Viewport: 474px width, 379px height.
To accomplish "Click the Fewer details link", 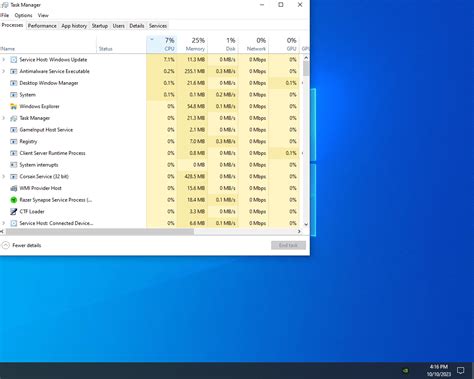I will pyautogui.click(x=27, y=245).
